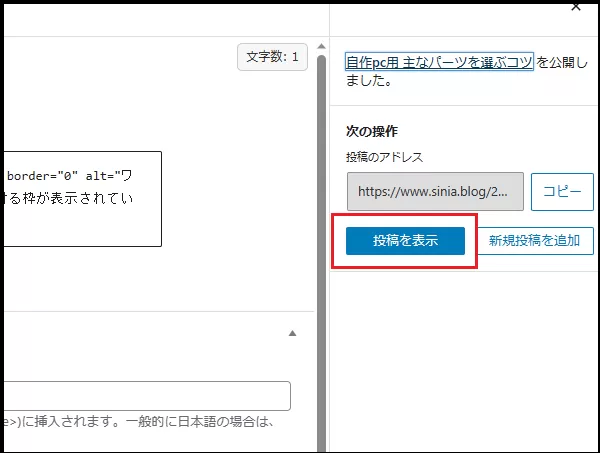Click the 投稿のアドレス label
This screenshot has width=600, height=453.
(385, 157)
